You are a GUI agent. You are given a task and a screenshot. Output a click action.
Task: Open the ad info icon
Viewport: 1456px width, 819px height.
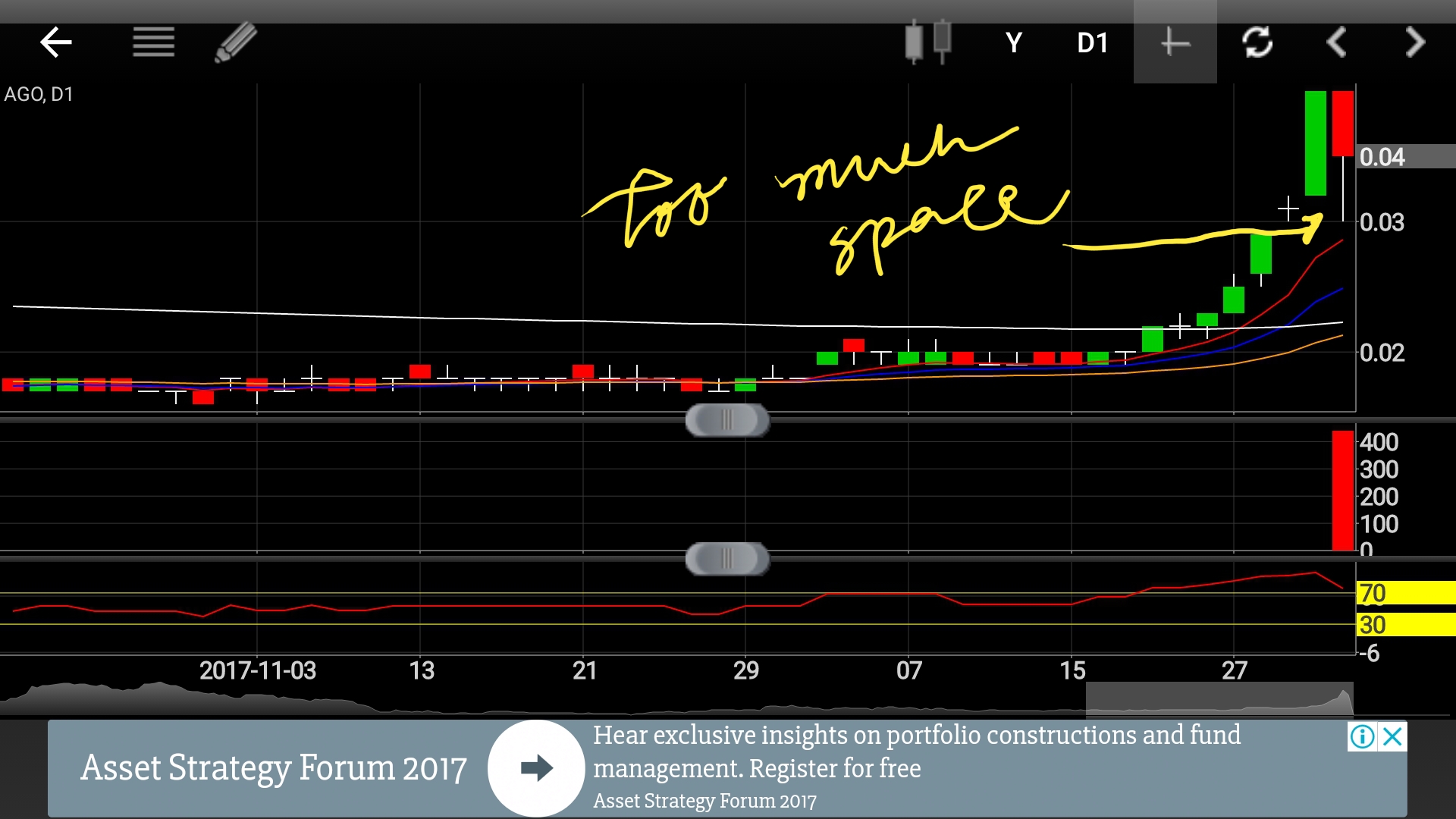click(1362, 736)
